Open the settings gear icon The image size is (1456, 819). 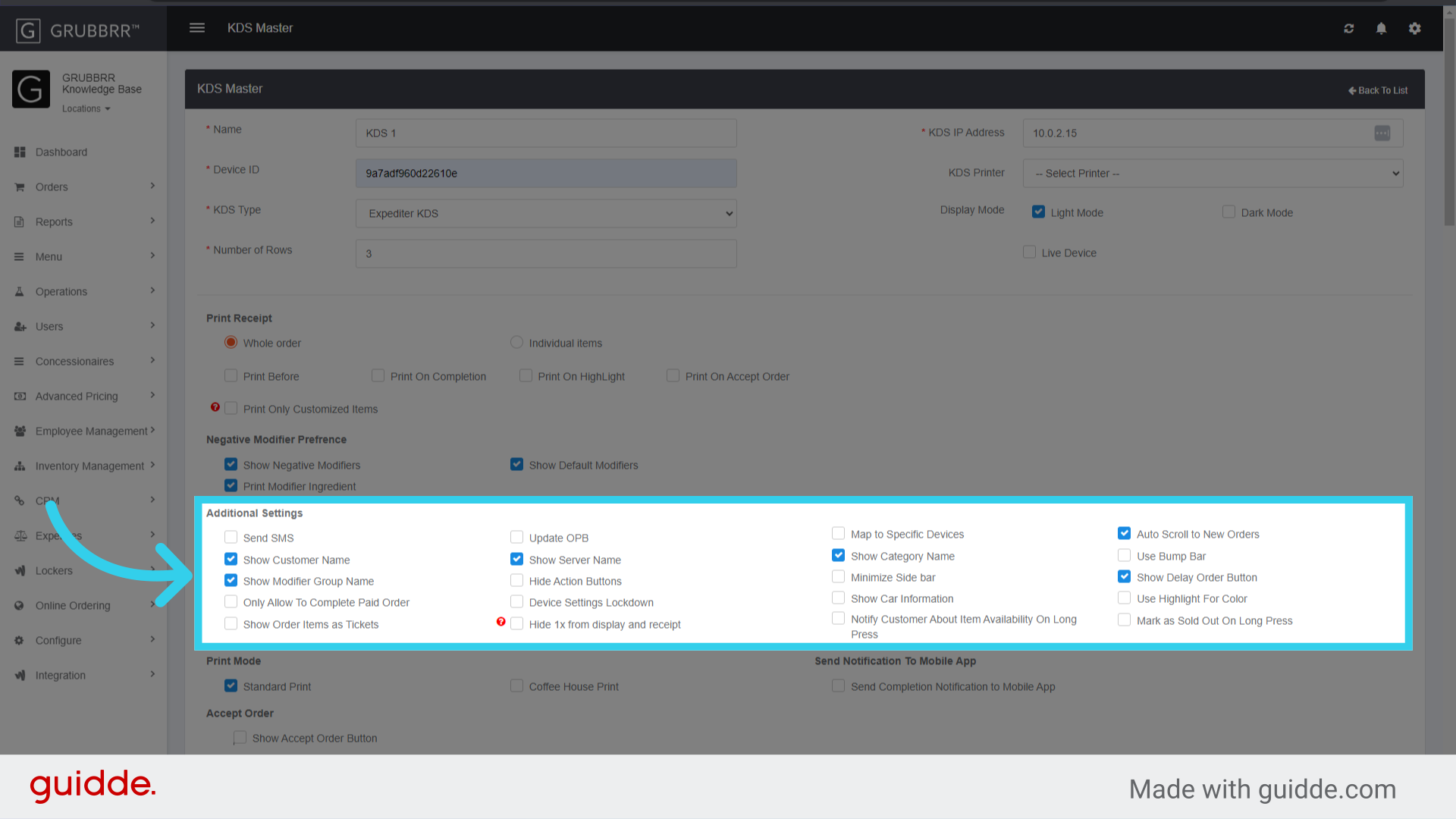coord(1415,29)
